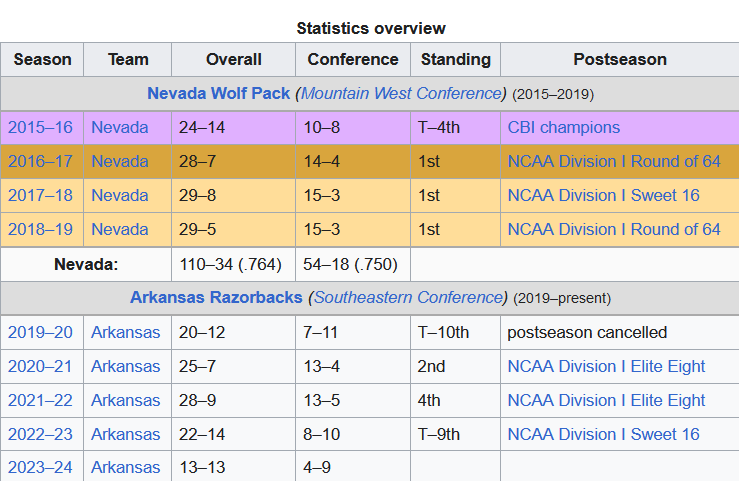The image size is (739, 481).
Task: Click Arkansas team link in 2023–24 row
Action: tap(125, 467)
